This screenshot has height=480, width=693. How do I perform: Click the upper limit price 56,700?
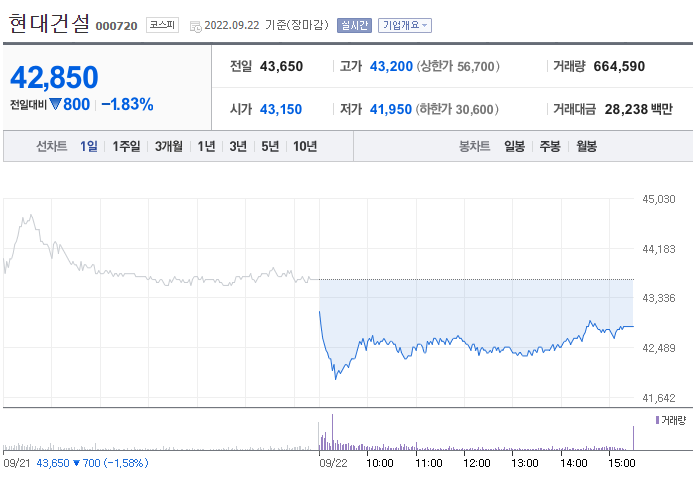click(476, 67)
